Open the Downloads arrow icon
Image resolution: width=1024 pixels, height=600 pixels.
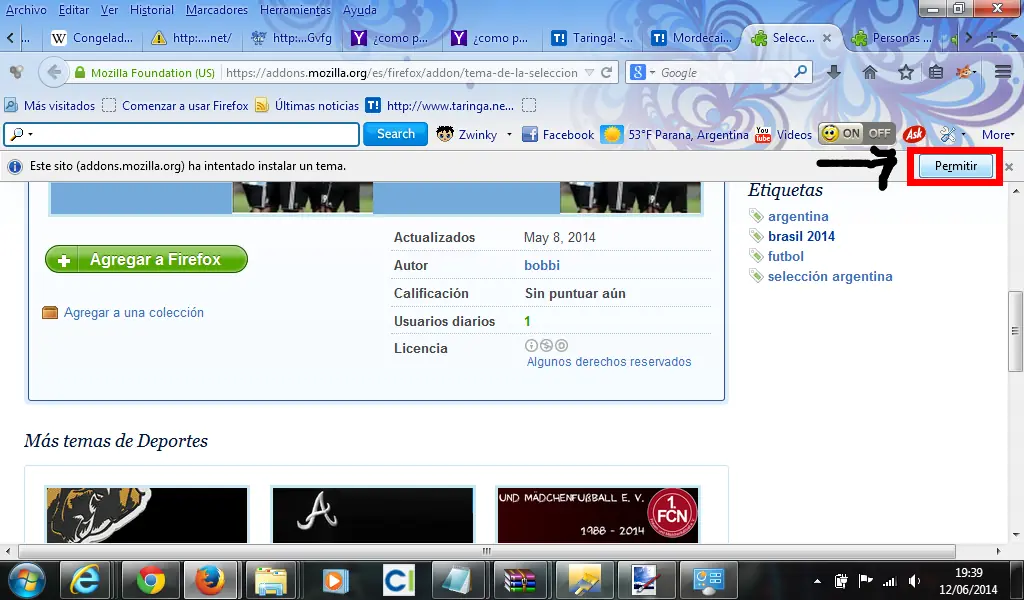(x=833, y=72)
